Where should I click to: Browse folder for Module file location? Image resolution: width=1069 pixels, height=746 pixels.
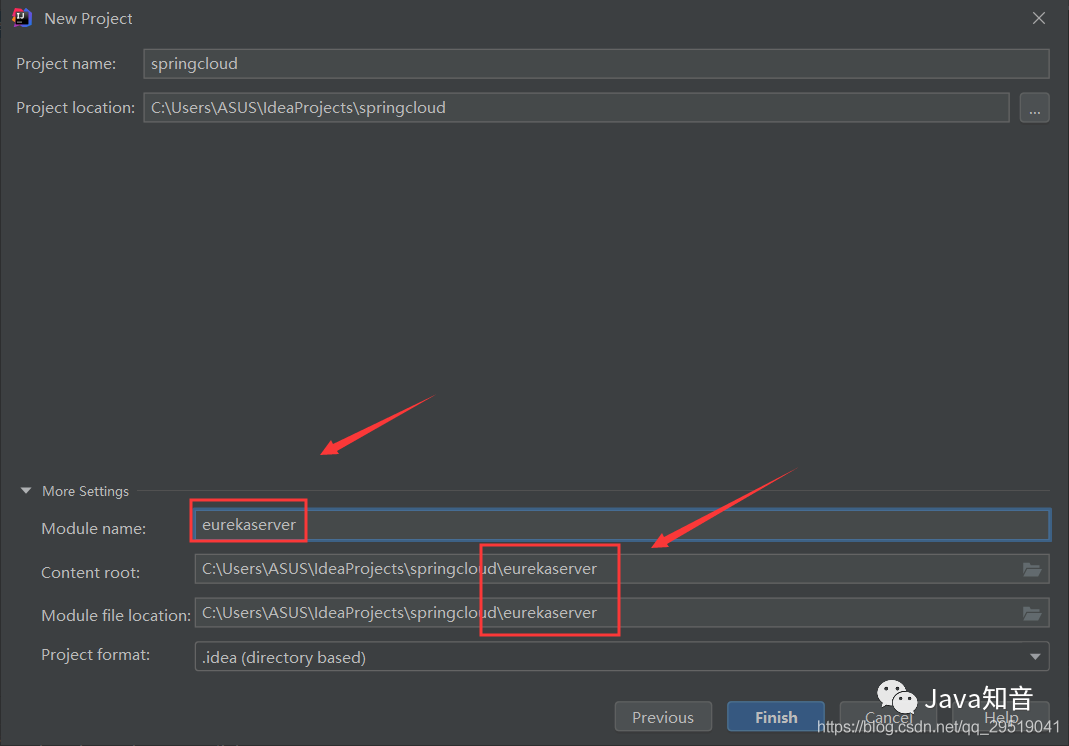[1032, 614]
